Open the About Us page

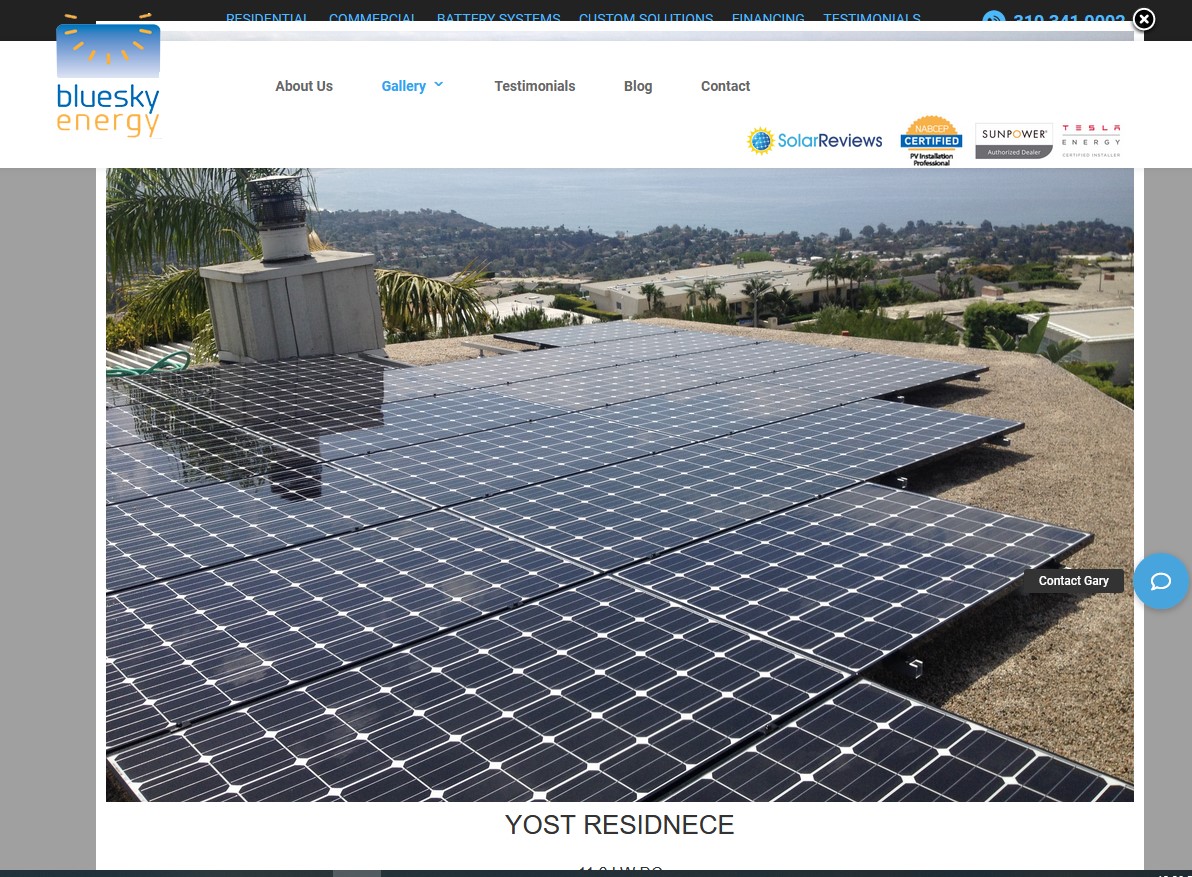click(x=304, y=86)
